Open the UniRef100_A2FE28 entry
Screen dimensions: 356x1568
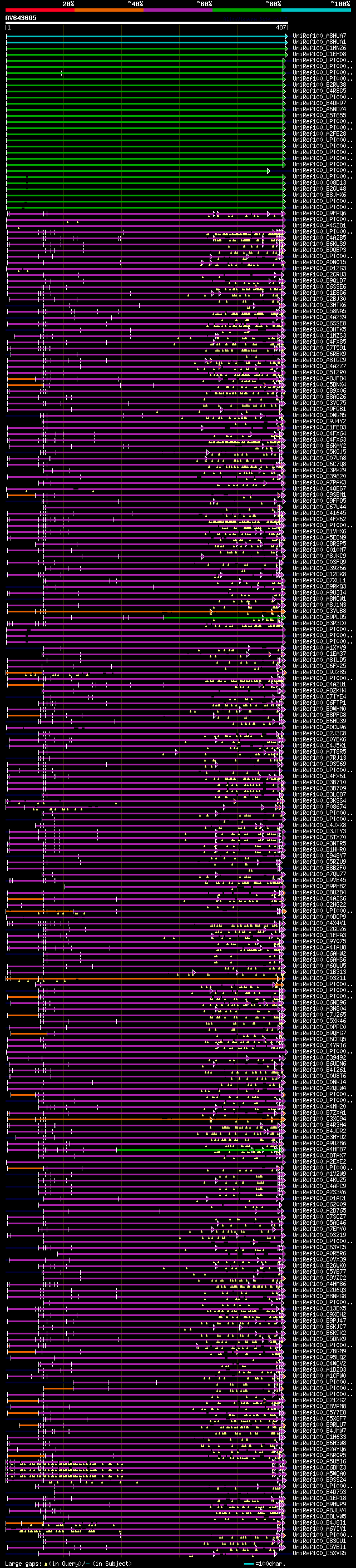click(319, 134)
